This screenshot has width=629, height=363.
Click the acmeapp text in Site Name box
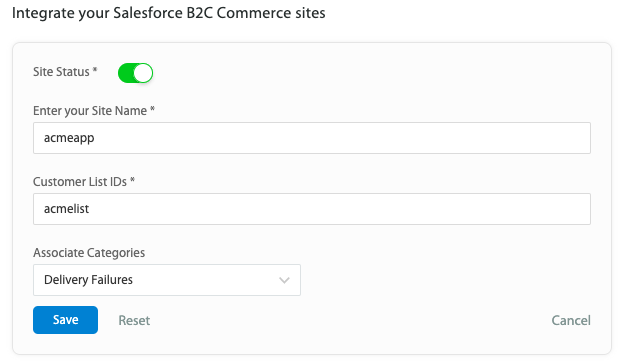(69, 138)
